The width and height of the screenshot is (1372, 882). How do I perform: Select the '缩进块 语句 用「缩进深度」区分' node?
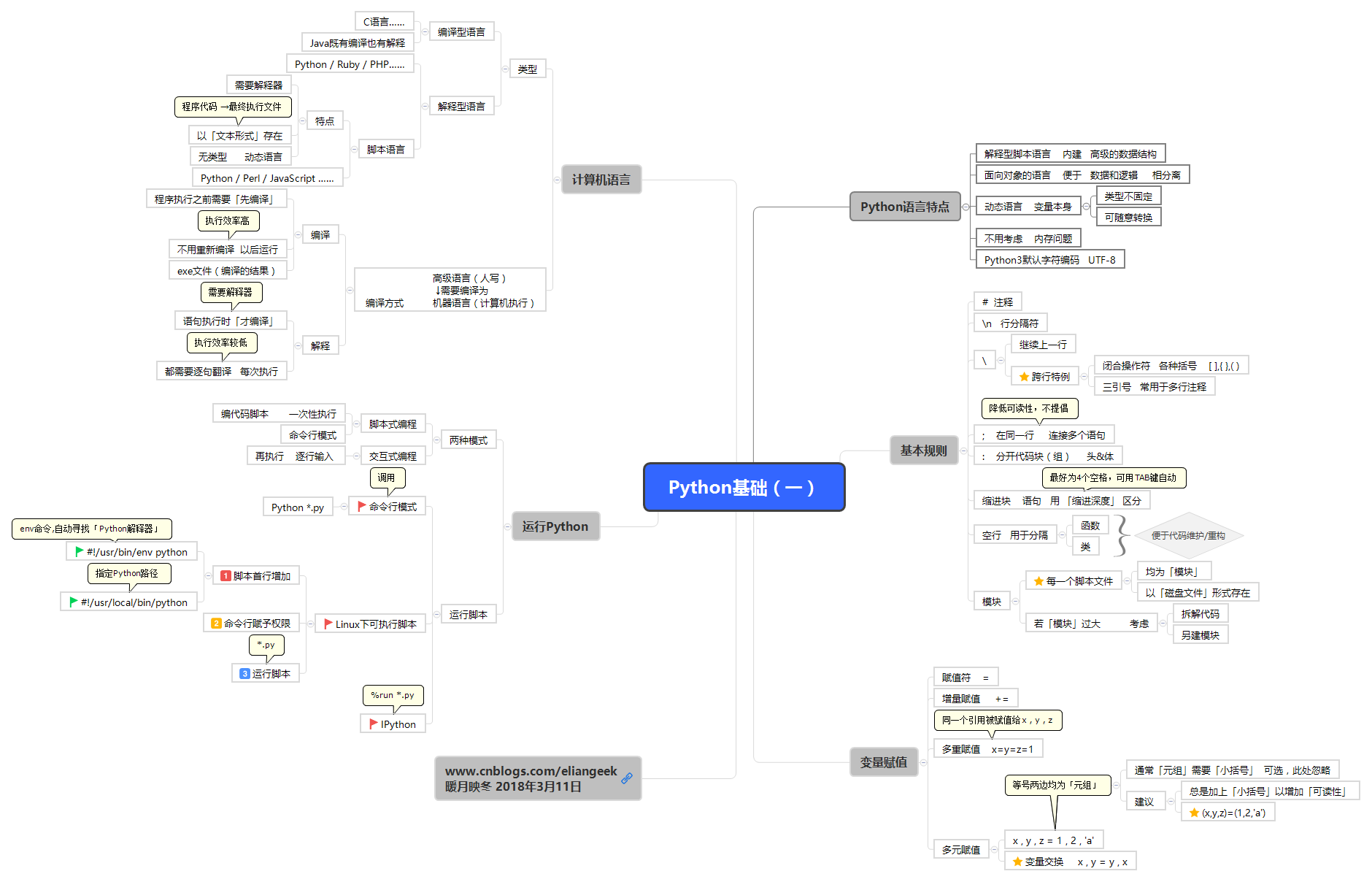(x=1062, y=500)
